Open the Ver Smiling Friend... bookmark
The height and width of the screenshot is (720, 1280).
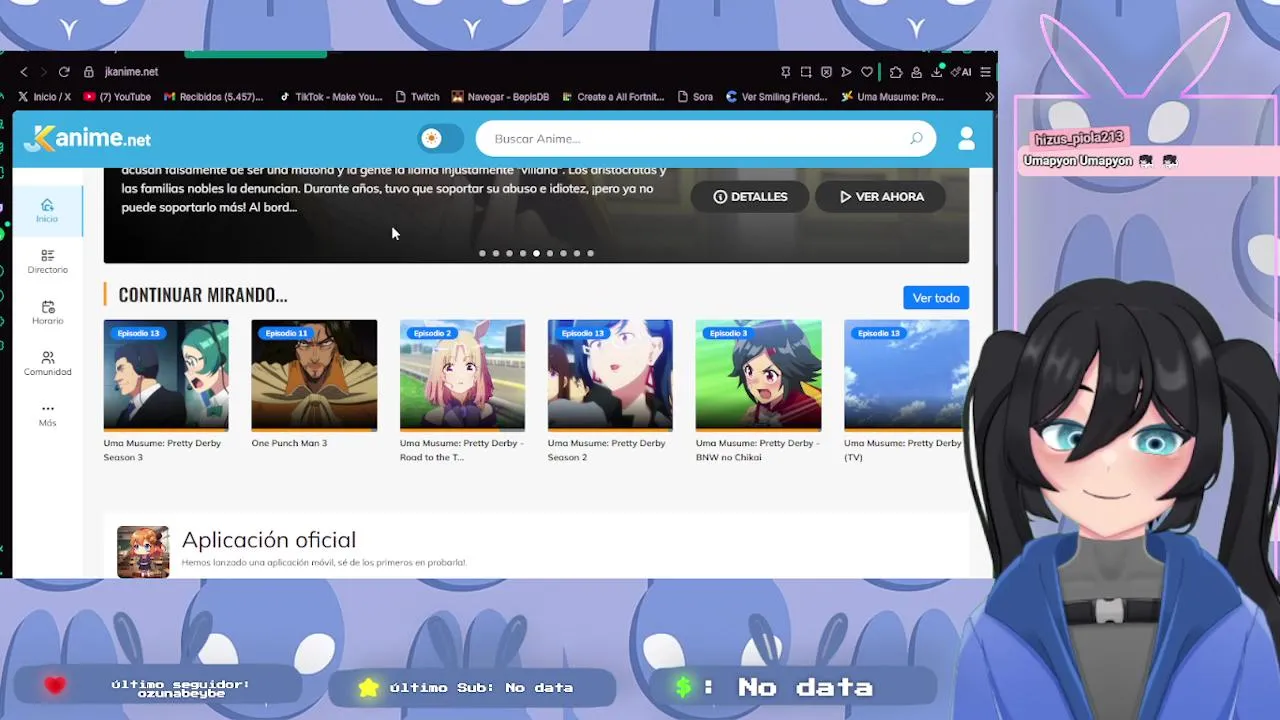777,97
